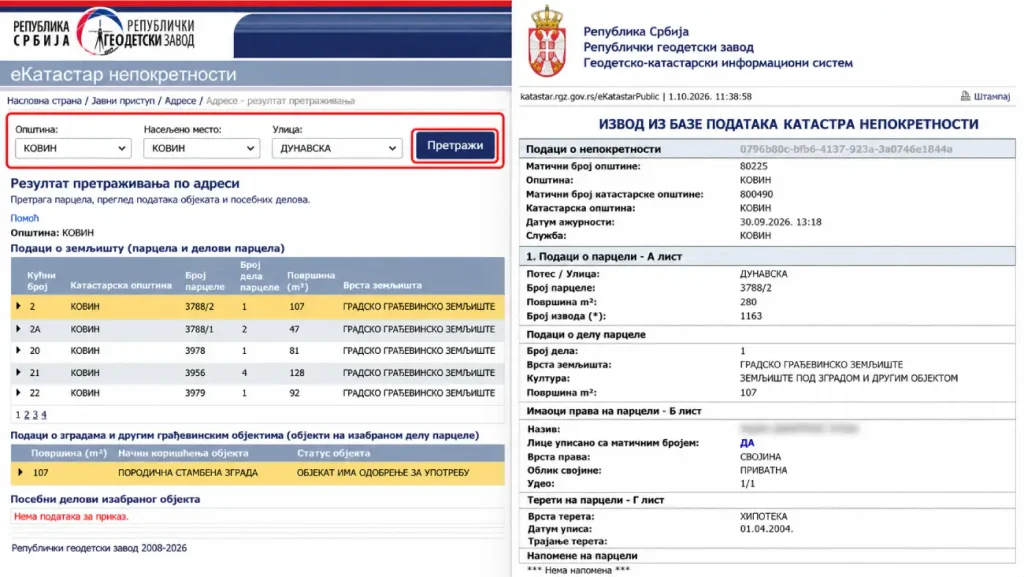Click the ХИПОТЕКА encumbrance value
Image resolution: width=1024 pixels, height=577 pixels.
point(763,516)
